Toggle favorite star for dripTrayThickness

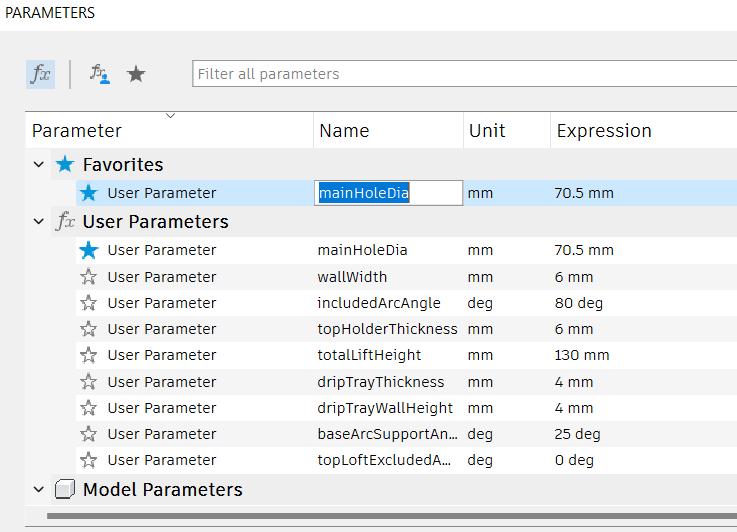point(89,382)
